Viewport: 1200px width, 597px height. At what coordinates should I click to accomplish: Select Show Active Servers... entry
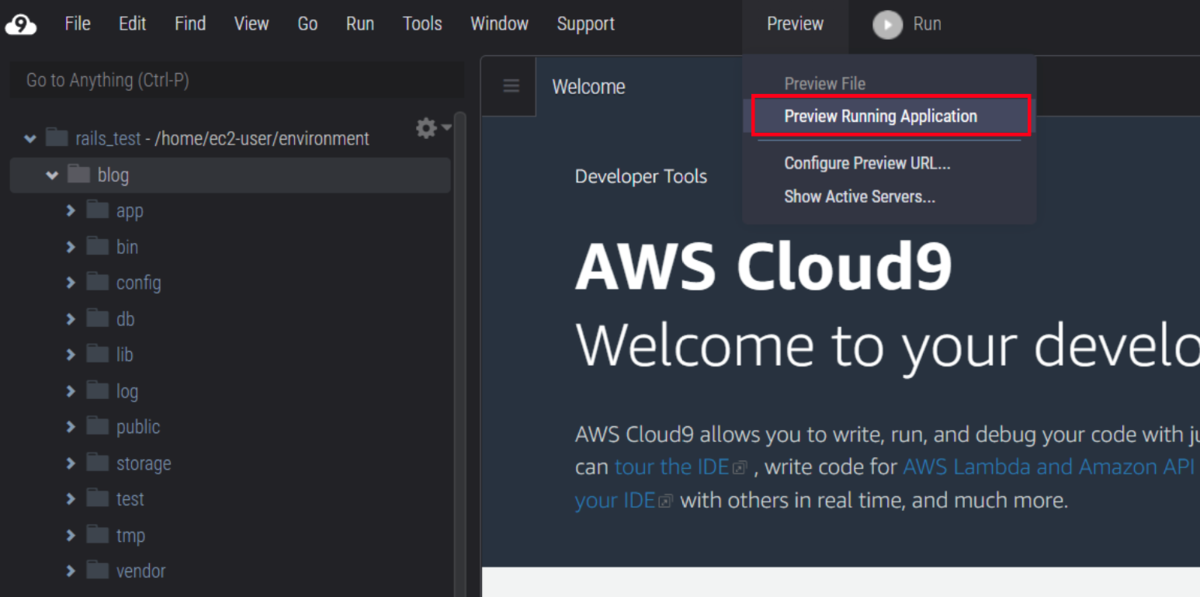859,196
